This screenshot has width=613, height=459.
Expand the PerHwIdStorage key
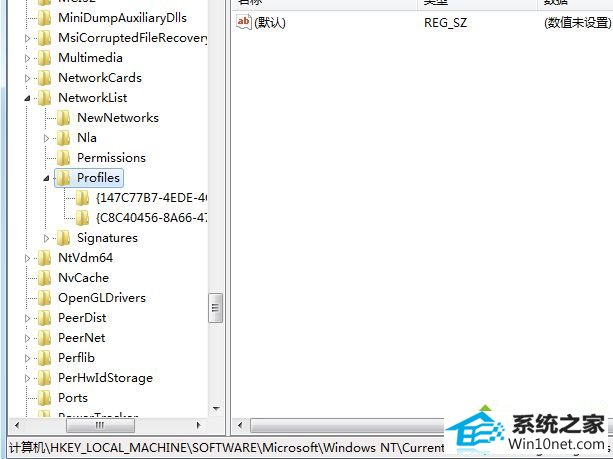click(x=27, y=378)
